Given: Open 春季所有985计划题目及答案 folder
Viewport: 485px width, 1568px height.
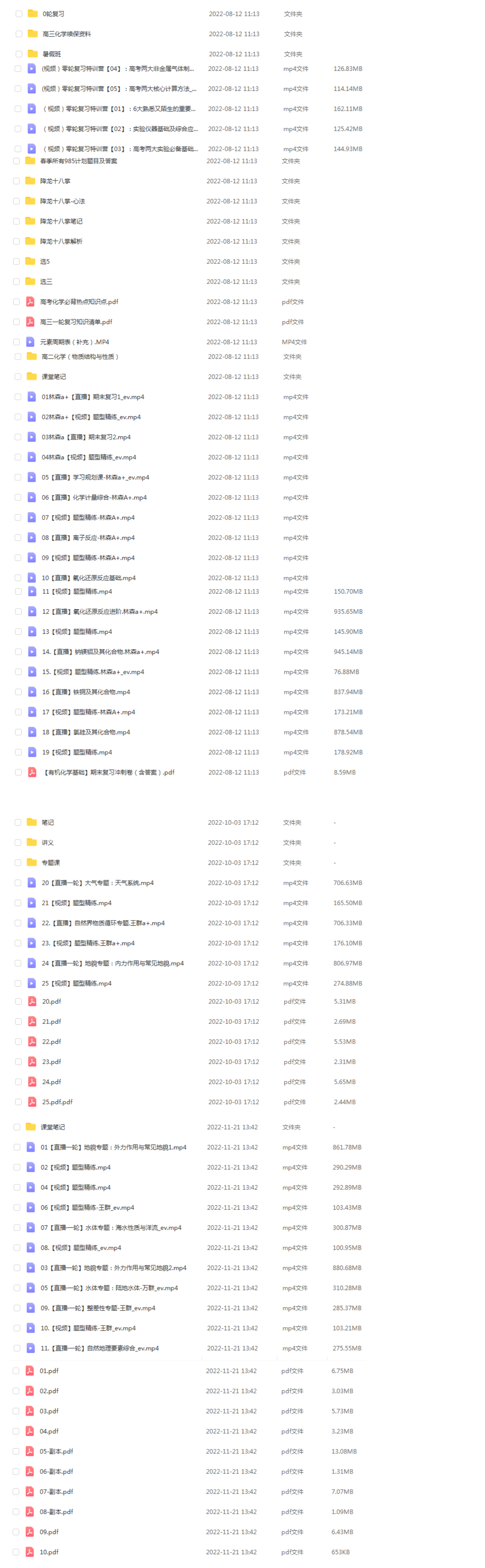Looking at the screenshot, I should [78, 161].
